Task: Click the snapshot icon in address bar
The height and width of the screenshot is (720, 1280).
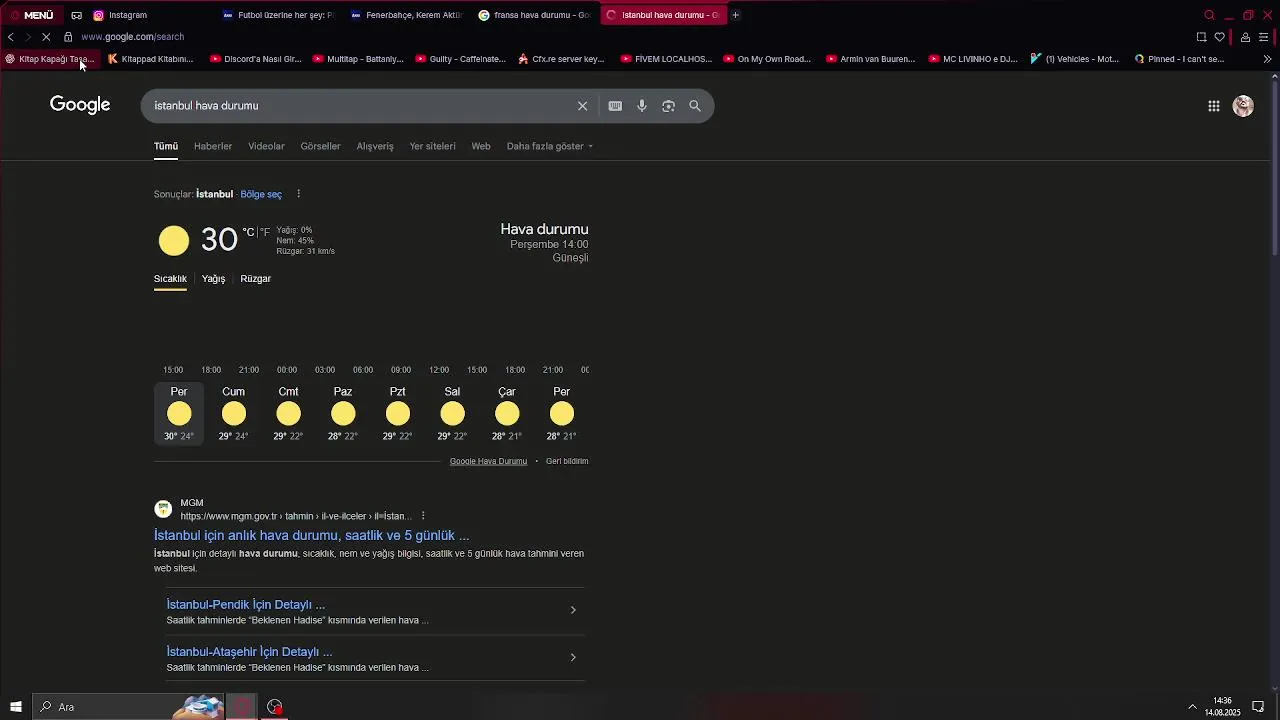Action: pyautogui.click(x=1201, y=37)
